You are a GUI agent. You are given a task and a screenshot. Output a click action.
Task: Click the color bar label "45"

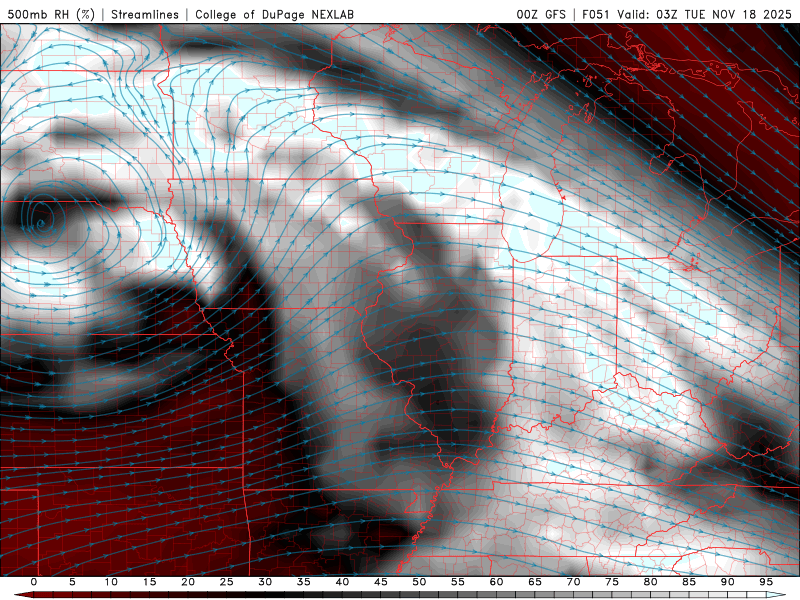coord(381,582)
